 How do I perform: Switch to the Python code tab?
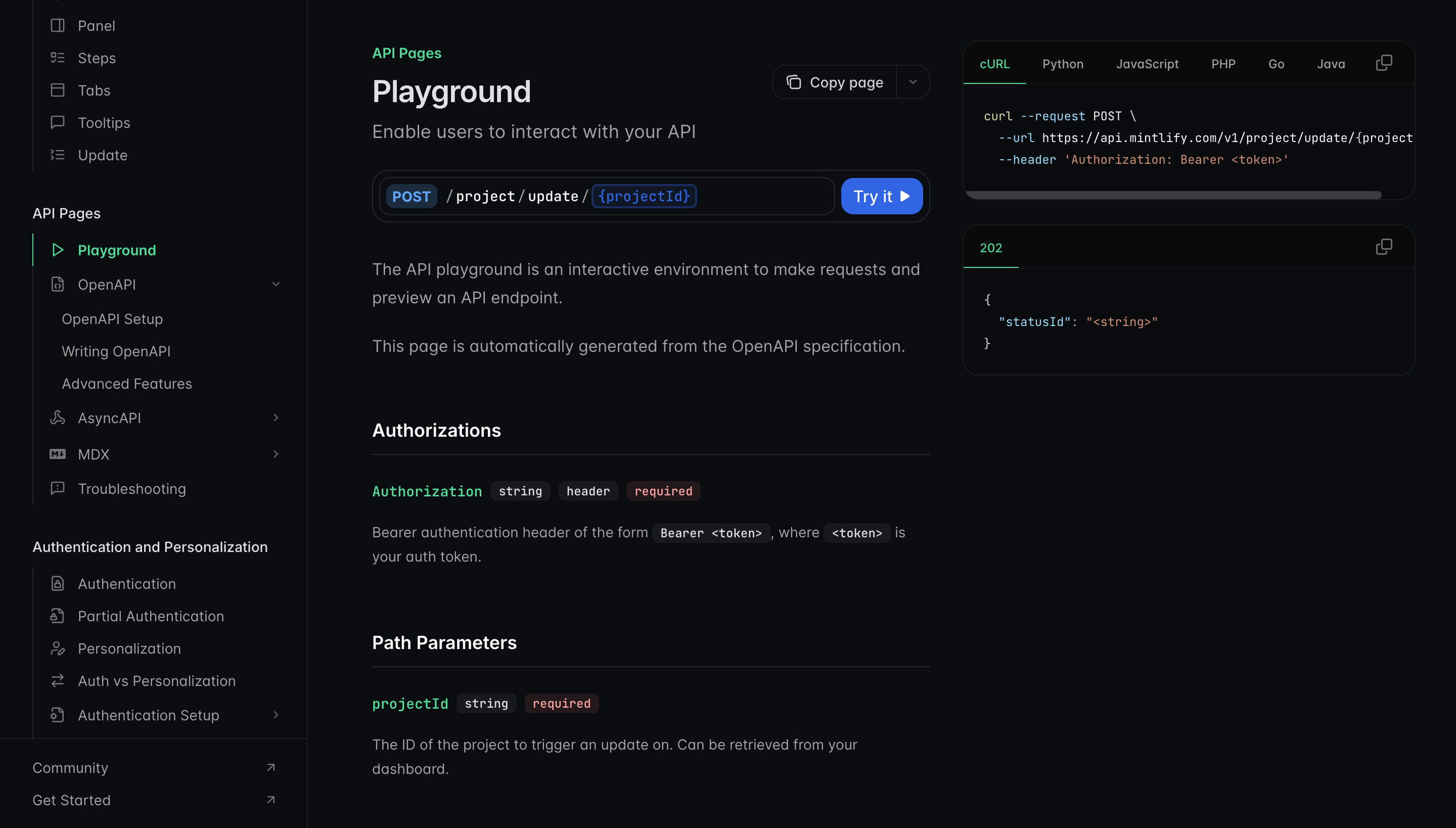(1063, 64)
